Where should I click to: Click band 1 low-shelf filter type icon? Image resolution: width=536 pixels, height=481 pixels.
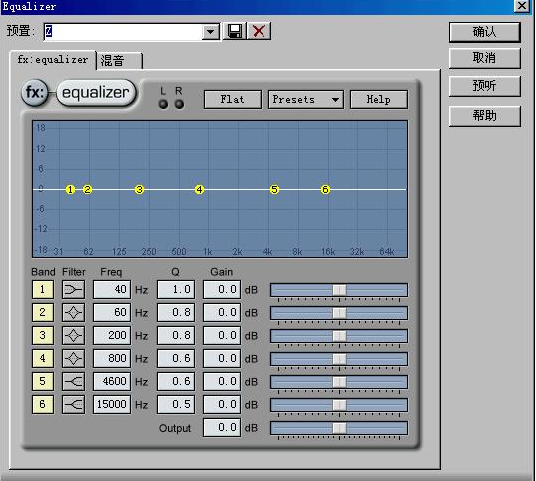[73, 290]
